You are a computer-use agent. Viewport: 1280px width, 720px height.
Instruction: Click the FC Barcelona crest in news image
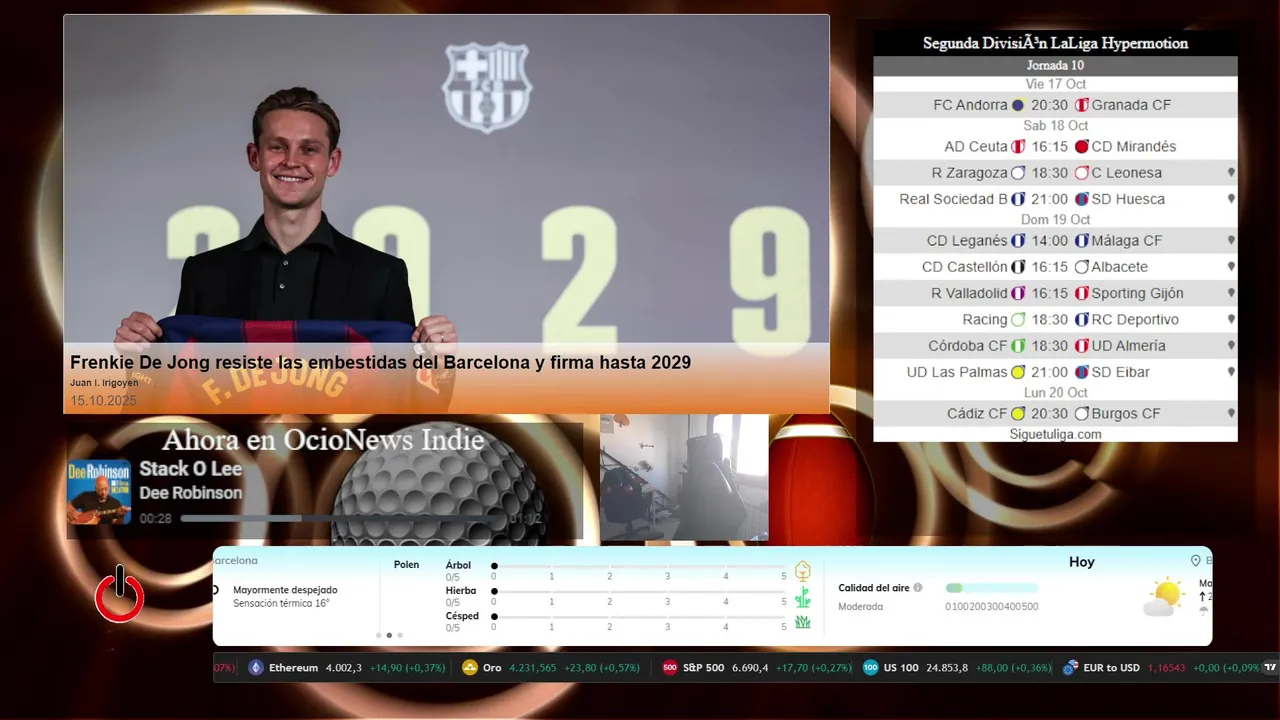(x=488, y=87)
